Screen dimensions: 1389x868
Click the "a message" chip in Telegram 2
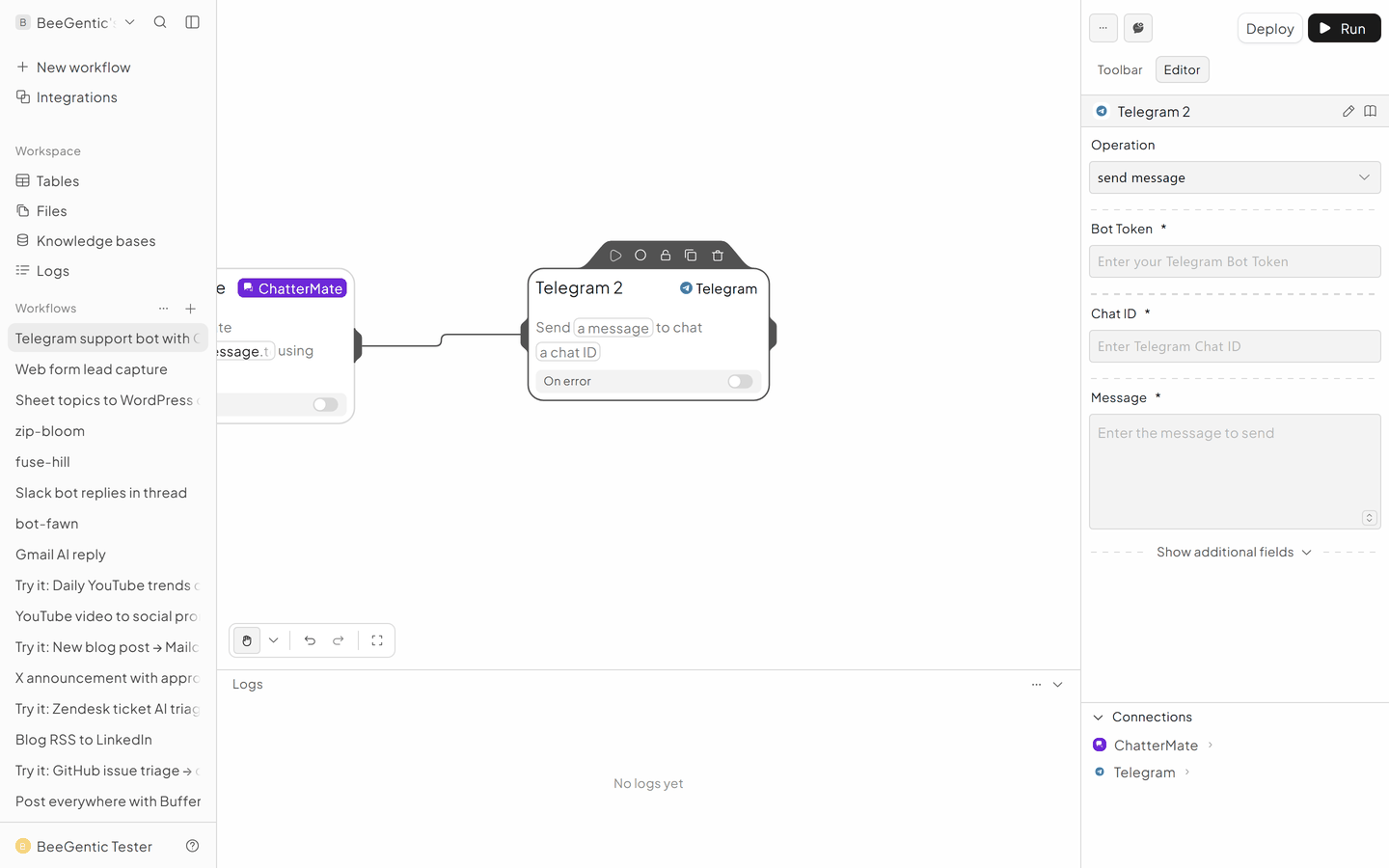coord(613,328)
